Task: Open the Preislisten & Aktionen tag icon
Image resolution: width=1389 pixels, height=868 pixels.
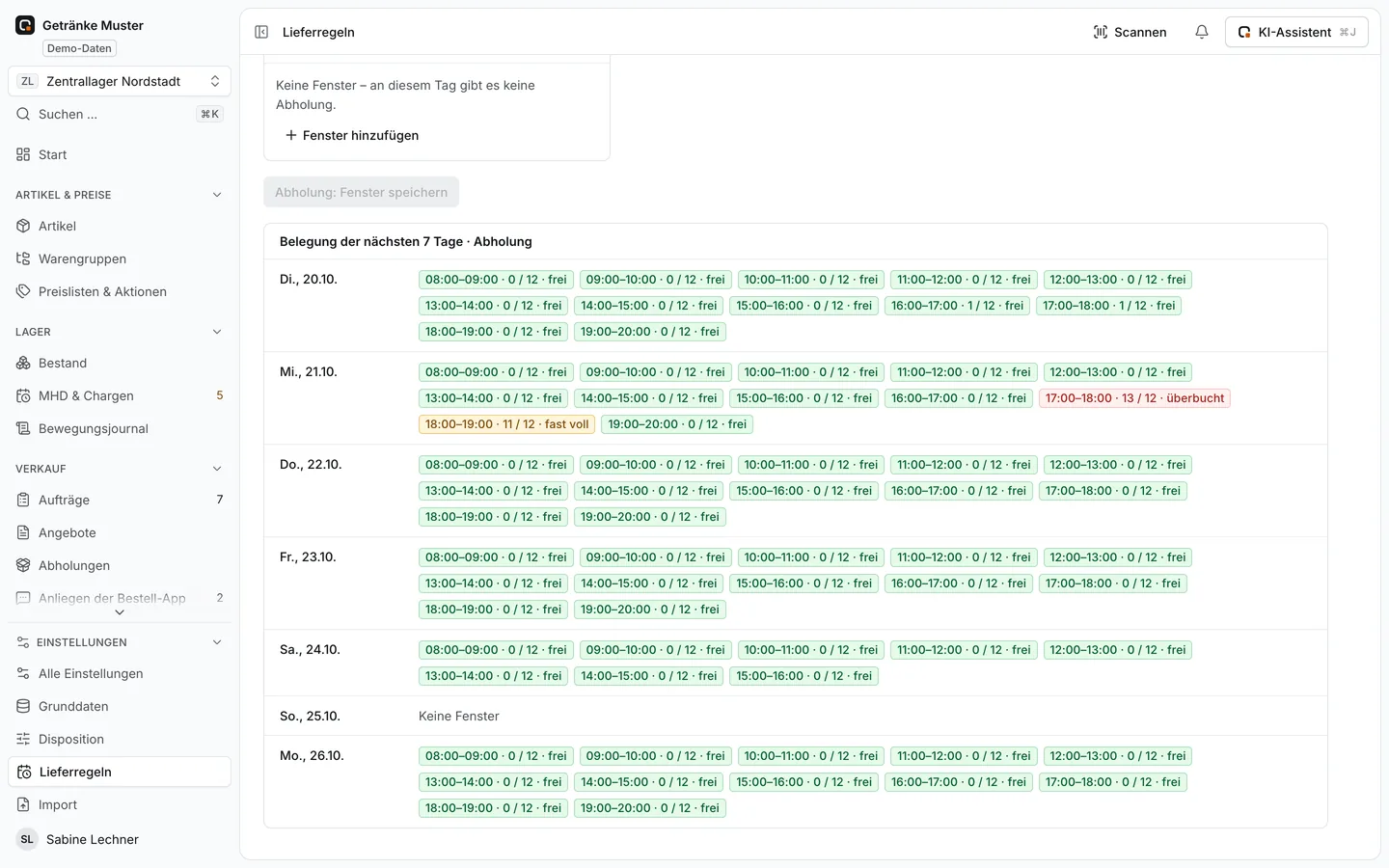Action: pos(23,291)
